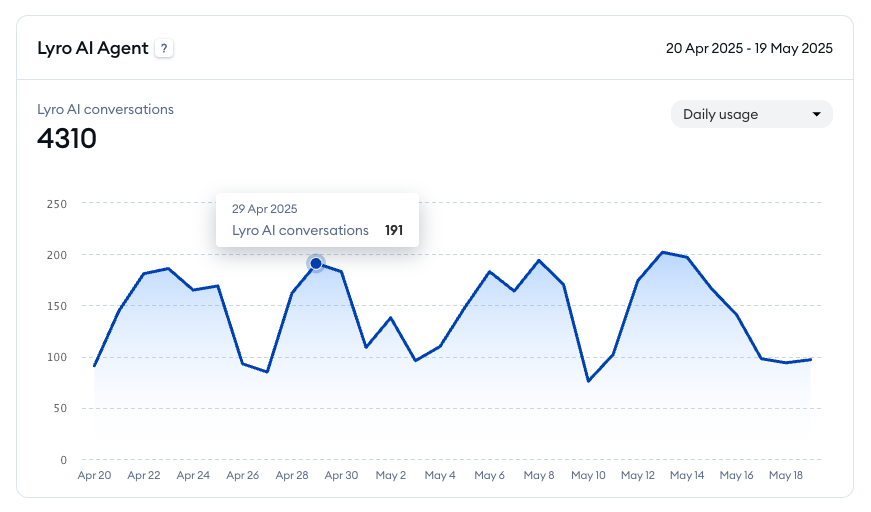The height and width of the screenshot is (512, 871).
Task: Click the 200 y-axis label
Action: [x=57, y=255]
